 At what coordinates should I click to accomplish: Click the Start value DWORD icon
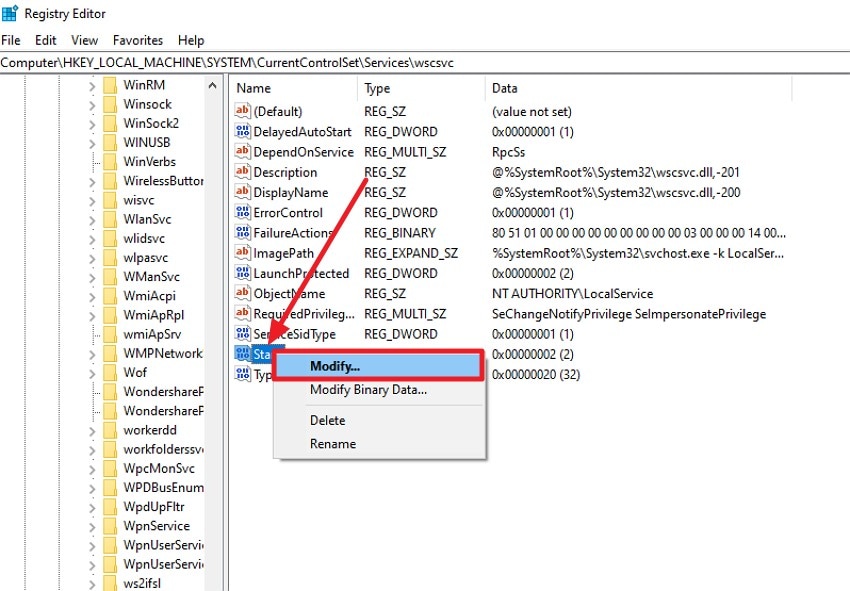click(x=242, y=354)
